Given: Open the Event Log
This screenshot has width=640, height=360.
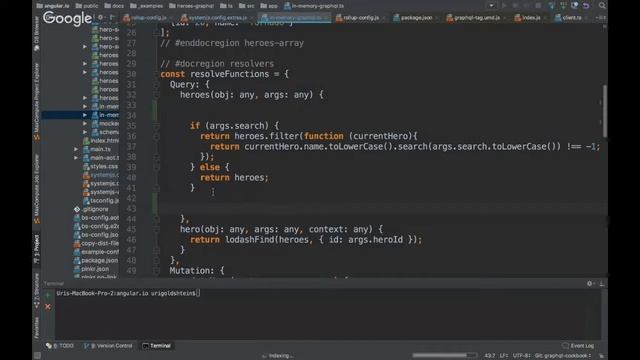Looking at the screenshot, I should point(578,346).
